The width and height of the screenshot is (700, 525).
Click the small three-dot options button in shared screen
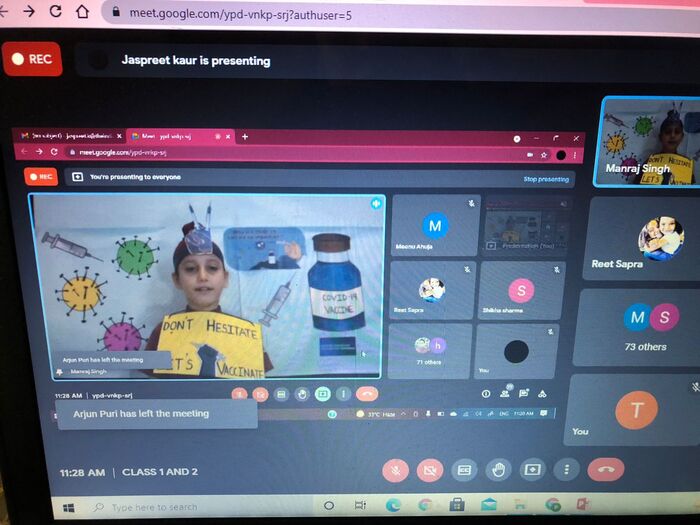(343, 394)
